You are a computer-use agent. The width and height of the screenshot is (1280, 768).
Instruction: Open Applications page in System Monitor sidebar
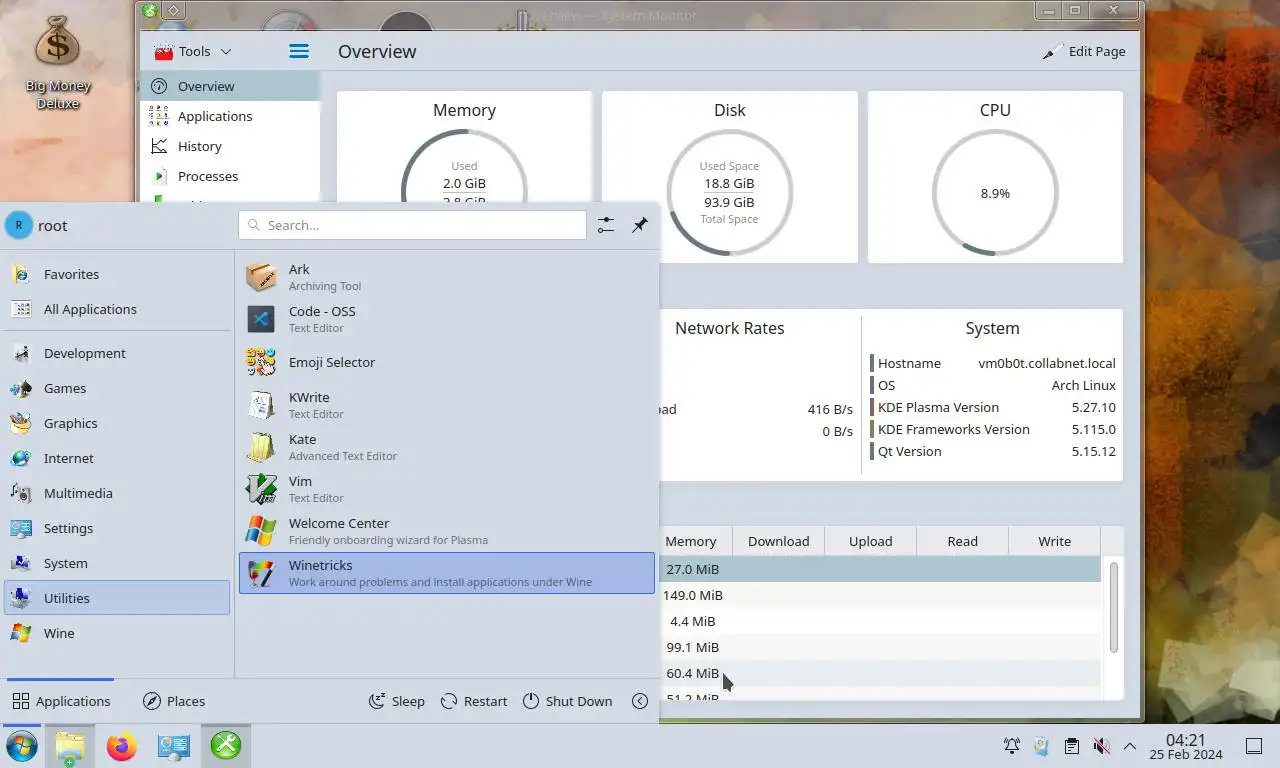(x=230, y=116)
